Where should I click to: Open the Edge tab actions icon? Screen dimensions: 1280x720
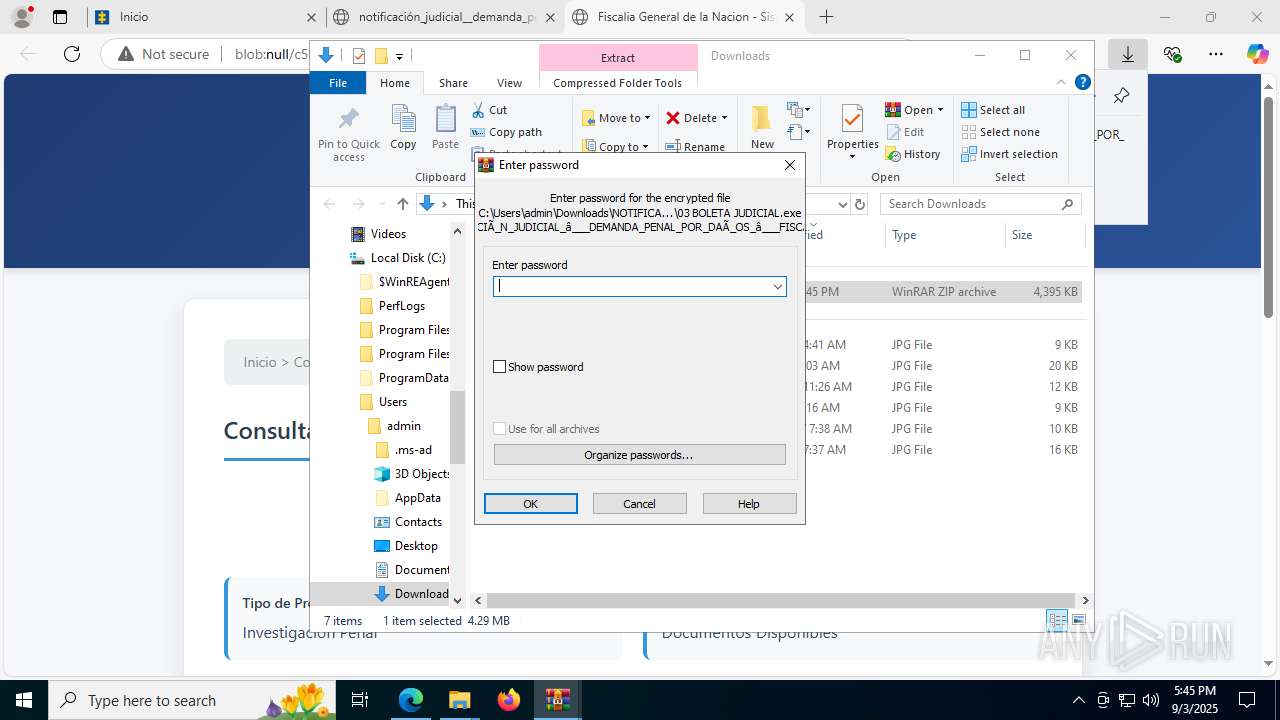[x=60, y=17]
